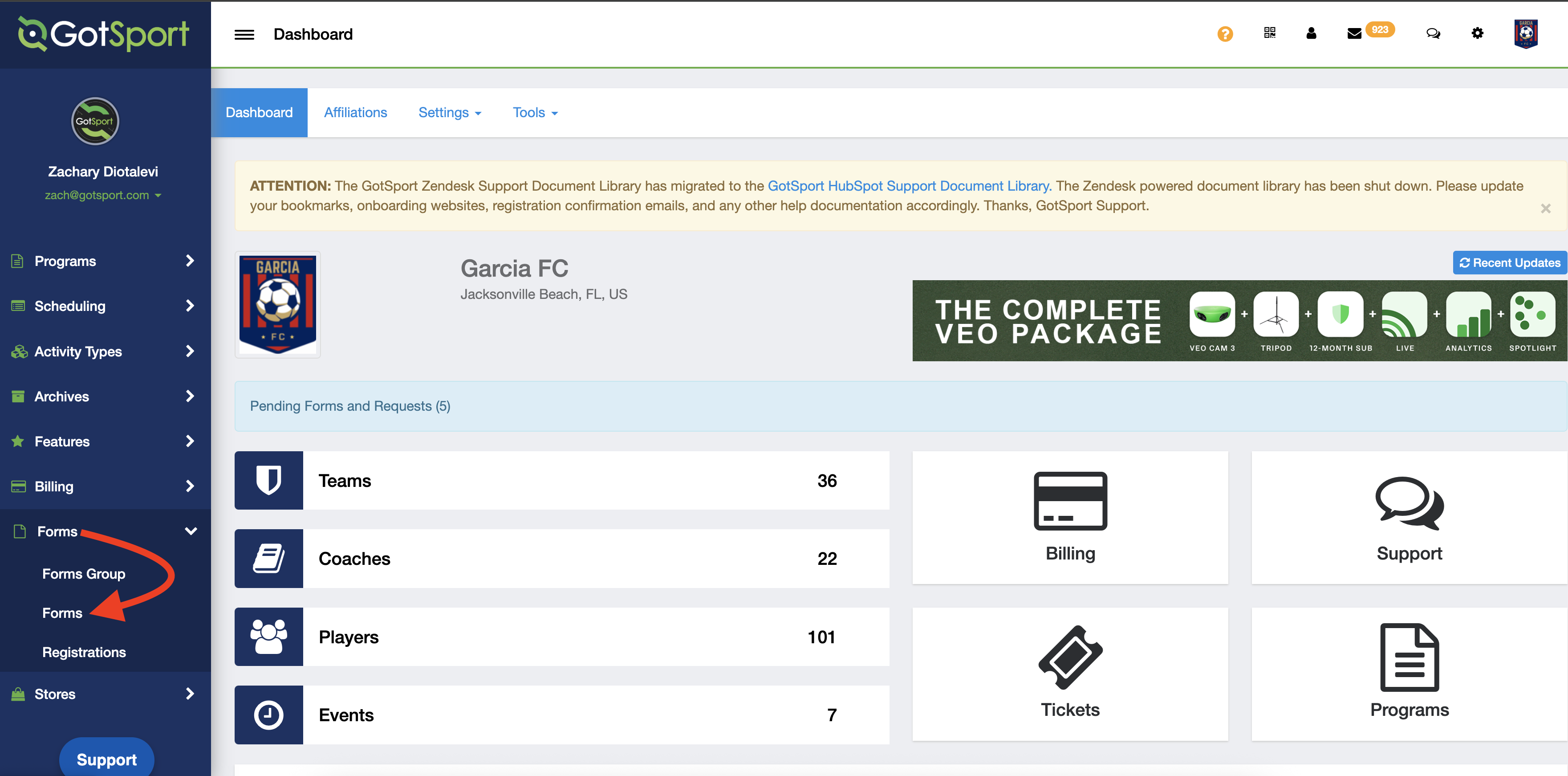Click the Analytics bar chart icon
The width and height of the screenshot is (1568, 776).
coord(1468,314)
